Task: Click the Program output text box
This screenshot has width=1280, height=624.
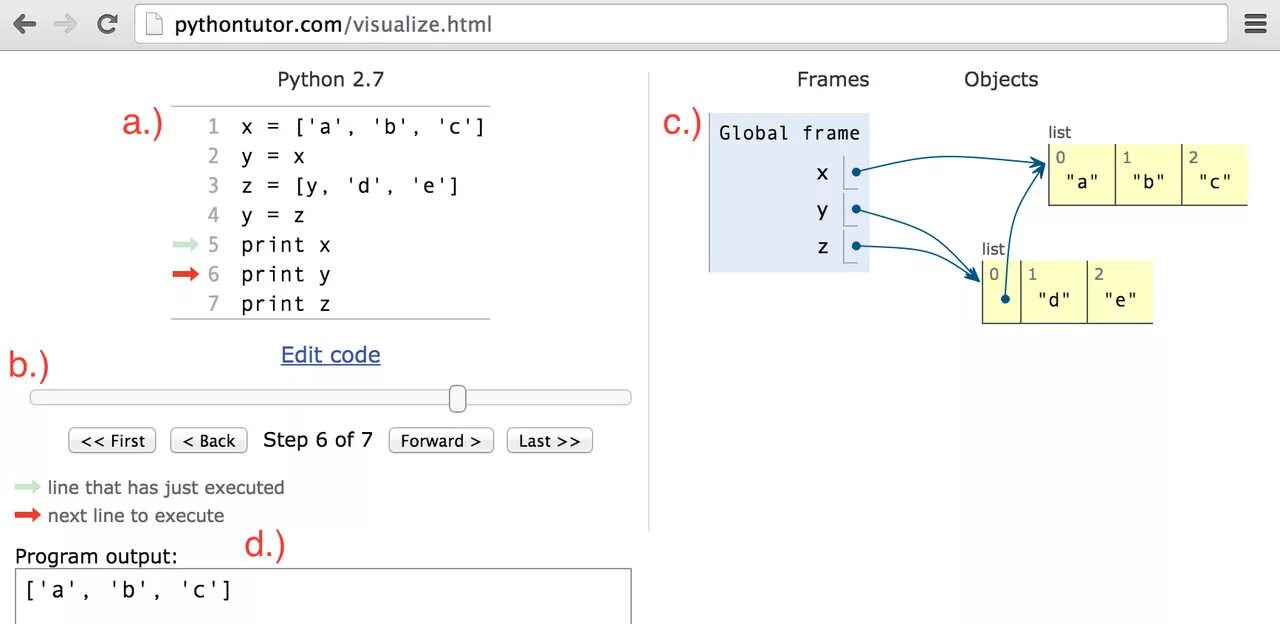Action: point(323,595)
